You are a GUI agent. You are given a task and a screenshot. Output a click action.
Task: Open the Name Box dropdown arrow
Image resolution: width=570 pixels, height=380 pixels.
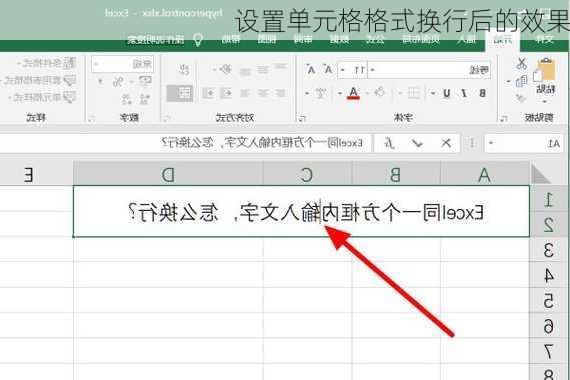(x=491, y=143)
